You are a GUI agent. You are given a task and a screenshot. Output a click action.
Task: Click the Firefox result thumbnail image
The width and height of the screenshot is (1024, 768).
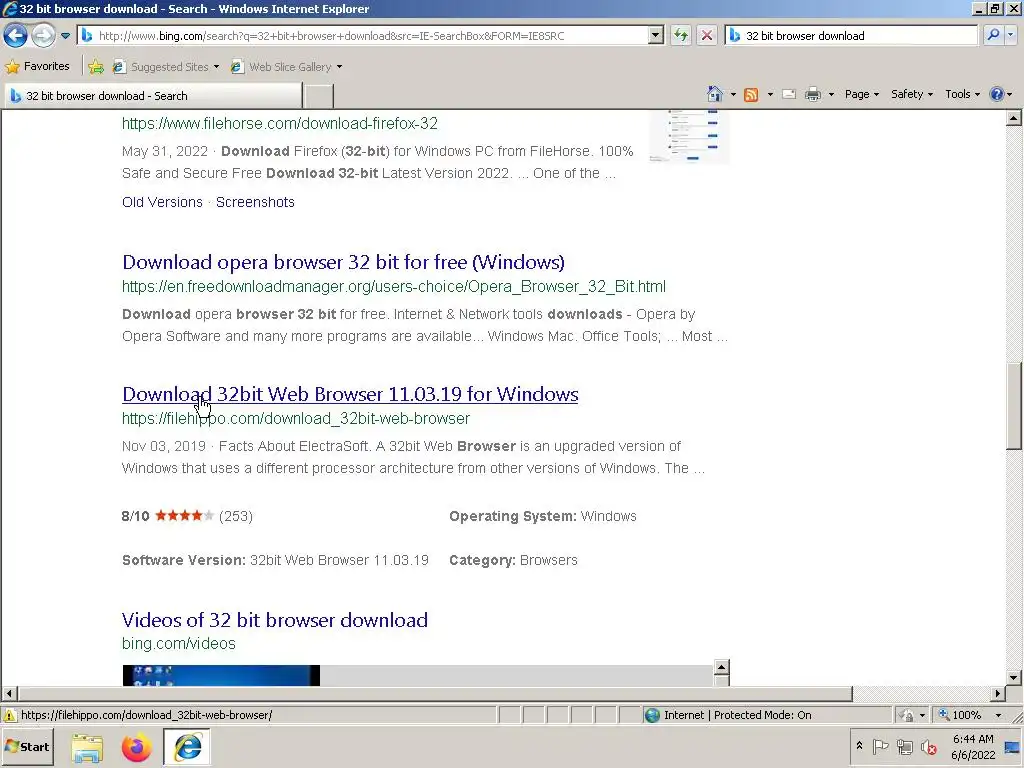[689, 136]
